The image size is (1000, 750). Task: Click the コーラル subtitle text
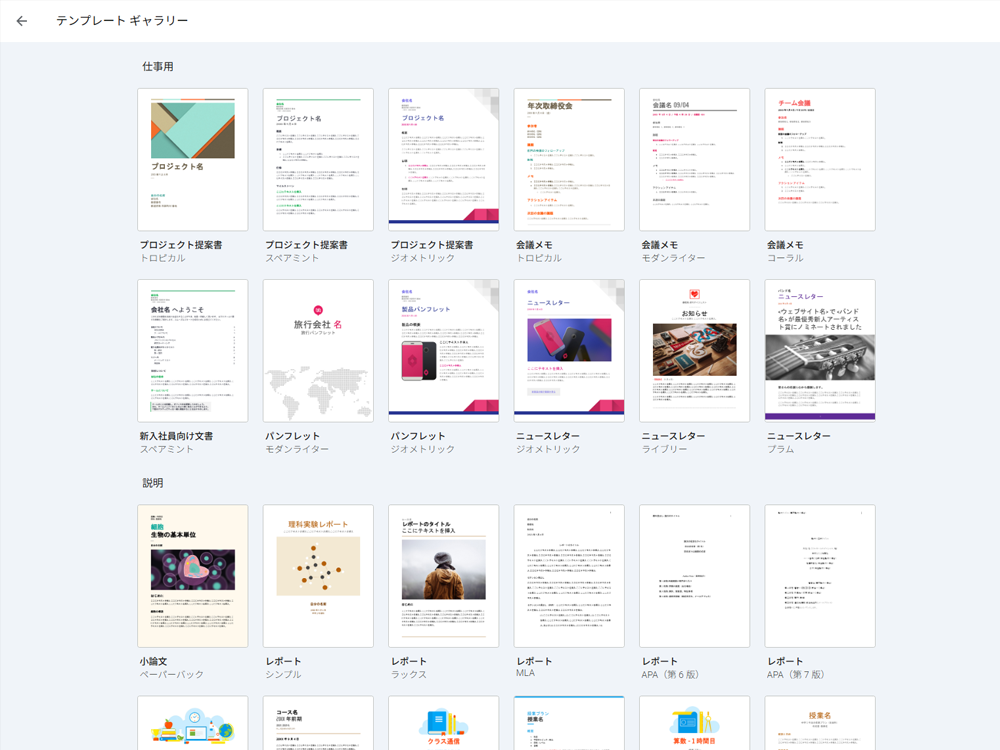785,258
